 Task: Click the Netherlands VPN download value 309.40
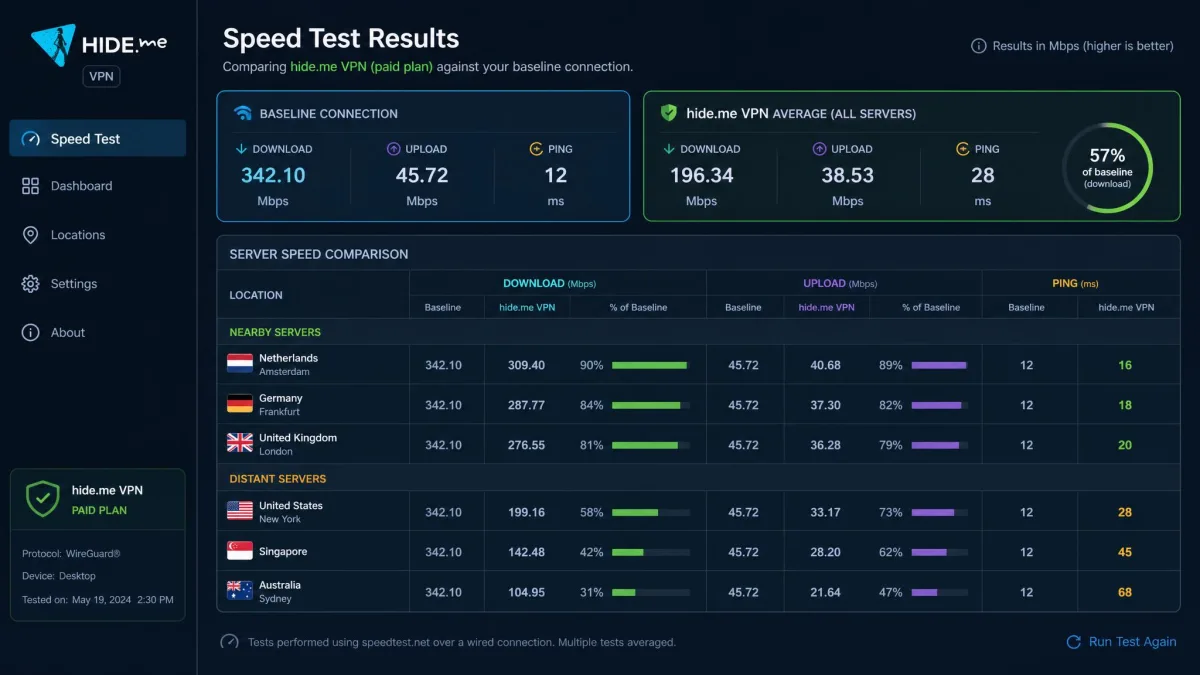pyautogui.click(x=526, y=365)
